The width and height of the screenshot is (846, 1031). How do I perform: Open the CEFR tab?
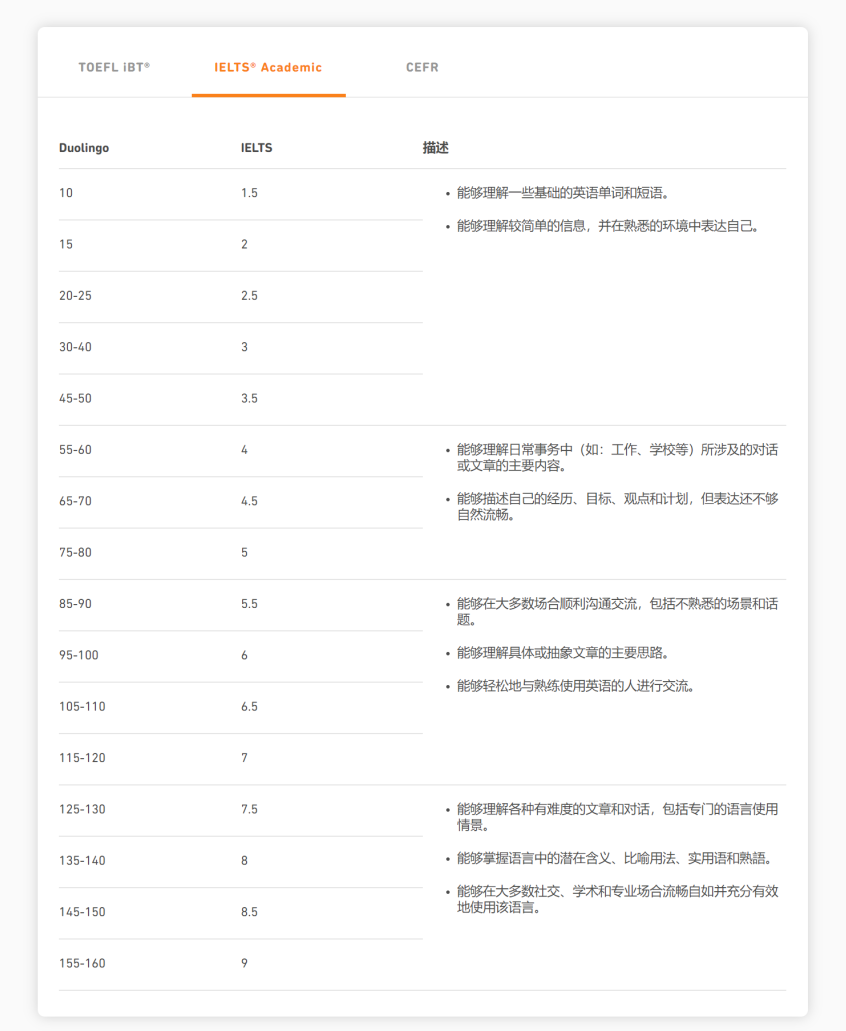click(422, 68)
